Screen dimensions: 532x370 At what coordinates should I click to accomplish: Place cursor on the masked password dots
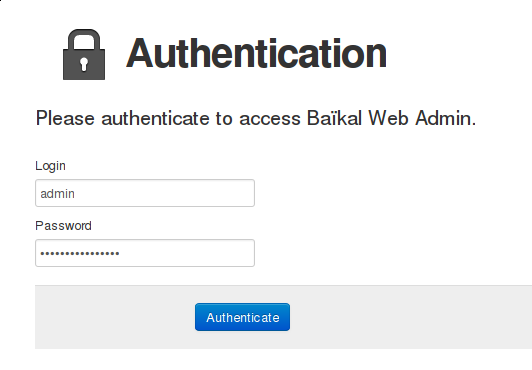point(80,253)
